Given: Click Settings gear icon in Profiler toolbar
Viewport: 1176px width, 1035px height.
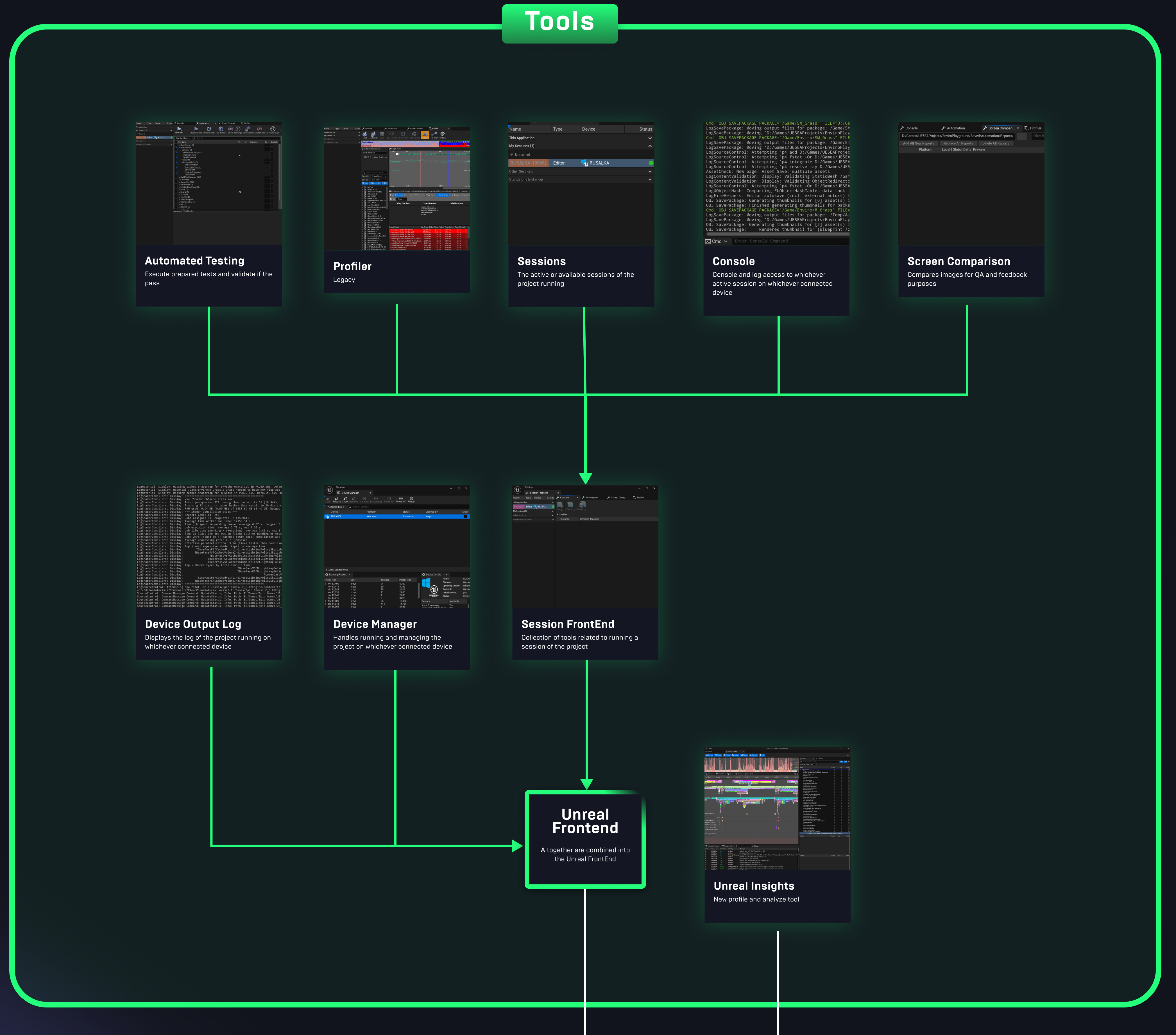Looking at the screenshot, I should tap(442, 135).
